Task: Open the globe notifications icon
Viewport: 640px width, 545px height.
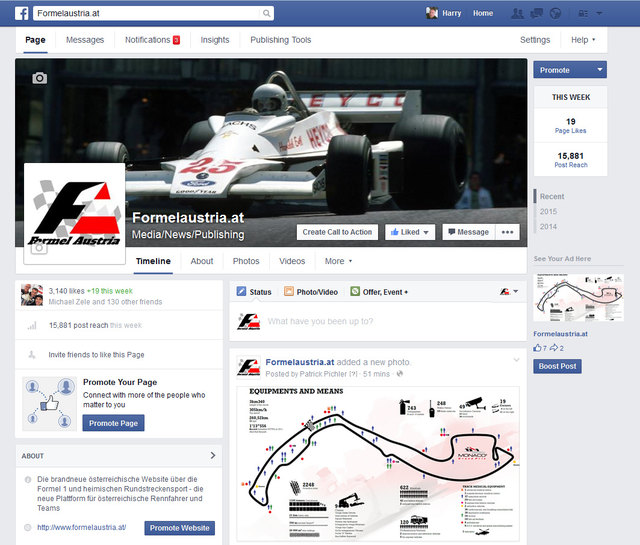Action: [557, 14]
